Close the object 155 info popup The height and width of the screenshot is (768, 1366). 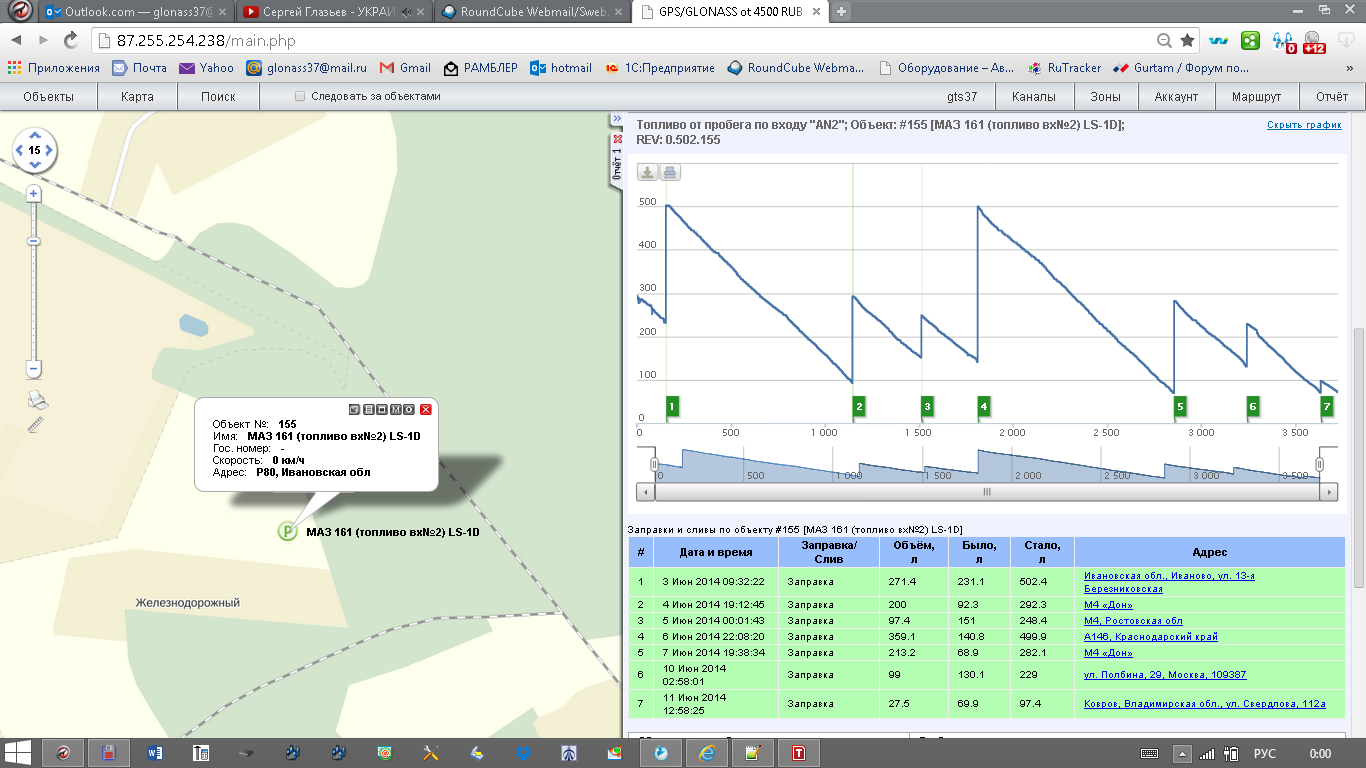[x=425, y=409]
